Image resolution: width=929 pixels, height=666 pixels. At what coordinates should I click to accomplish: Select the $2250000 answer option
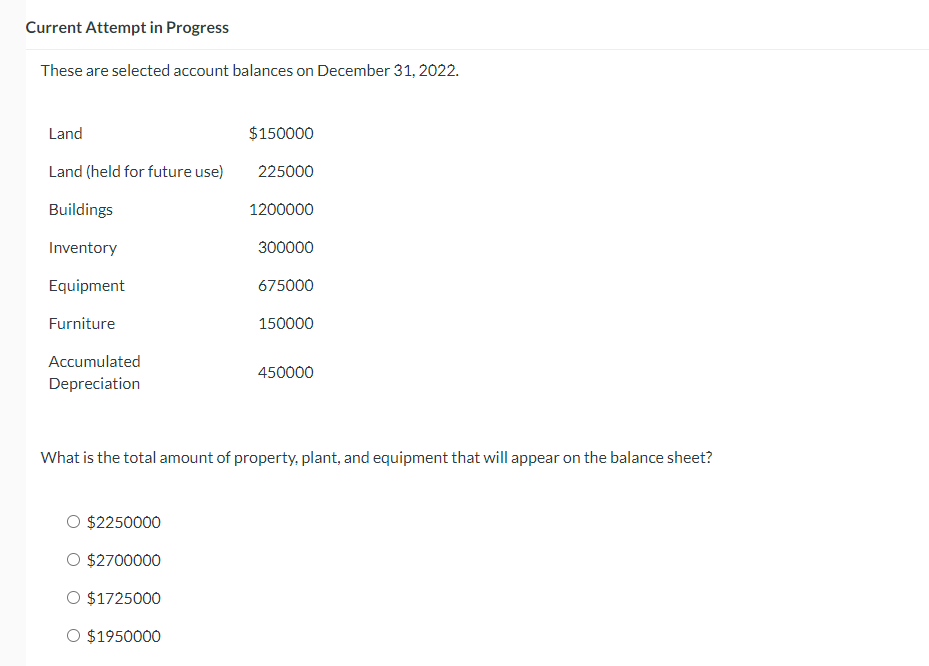[x=73, y=521]
